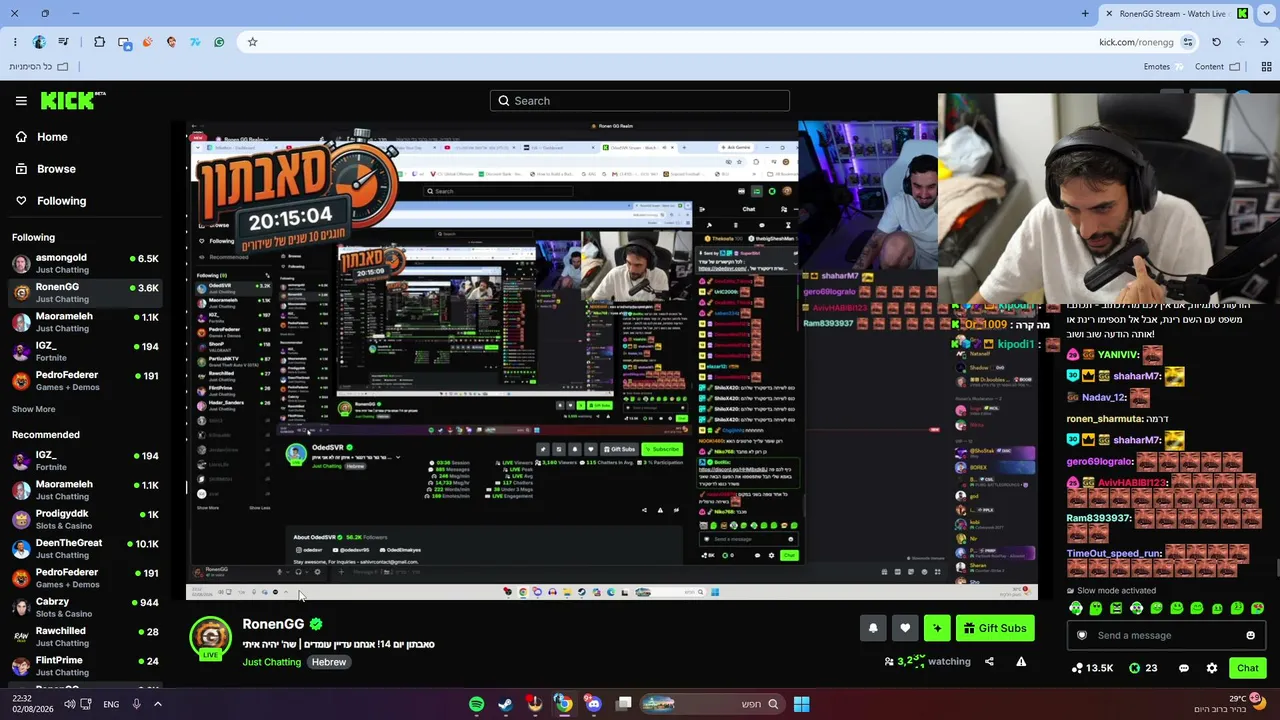This screenshot has width=1280, height=720.
Task: Show hidden system tray icons
Action: [x=157, y=704]
